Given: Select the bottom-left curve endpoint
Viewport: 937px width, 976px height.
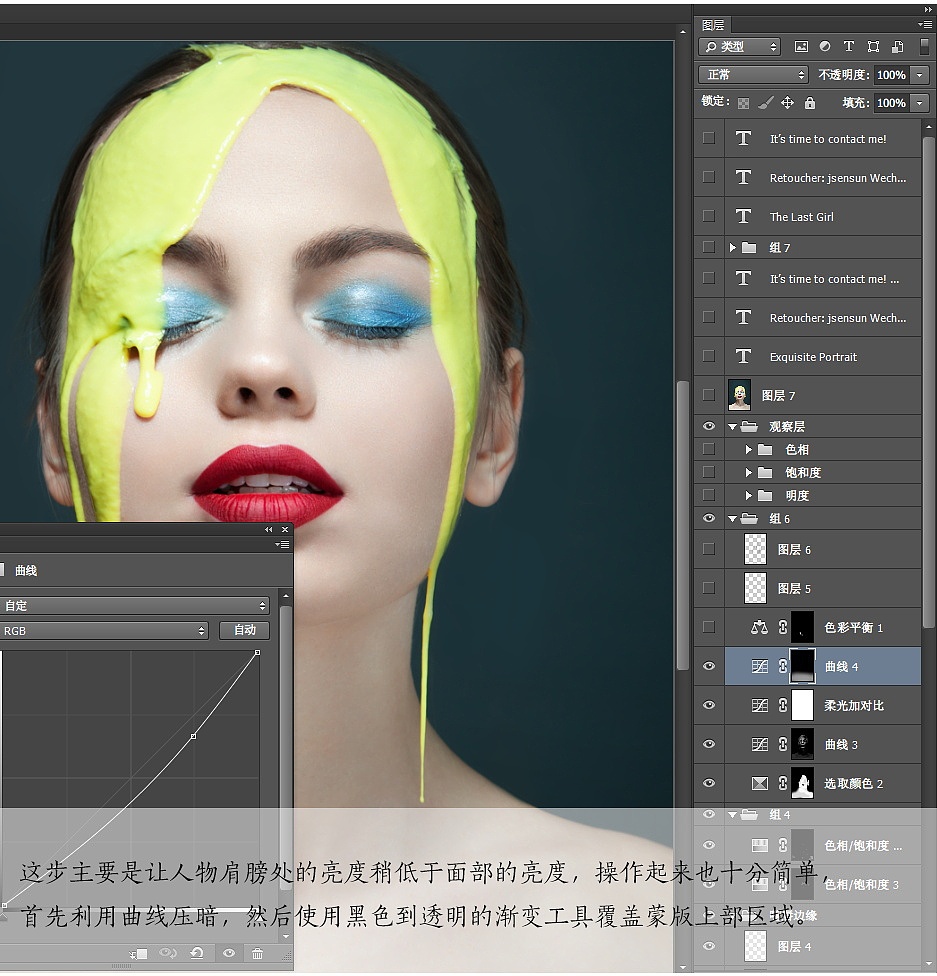Looking at the screenshot, I should click(x=4, y=906).
